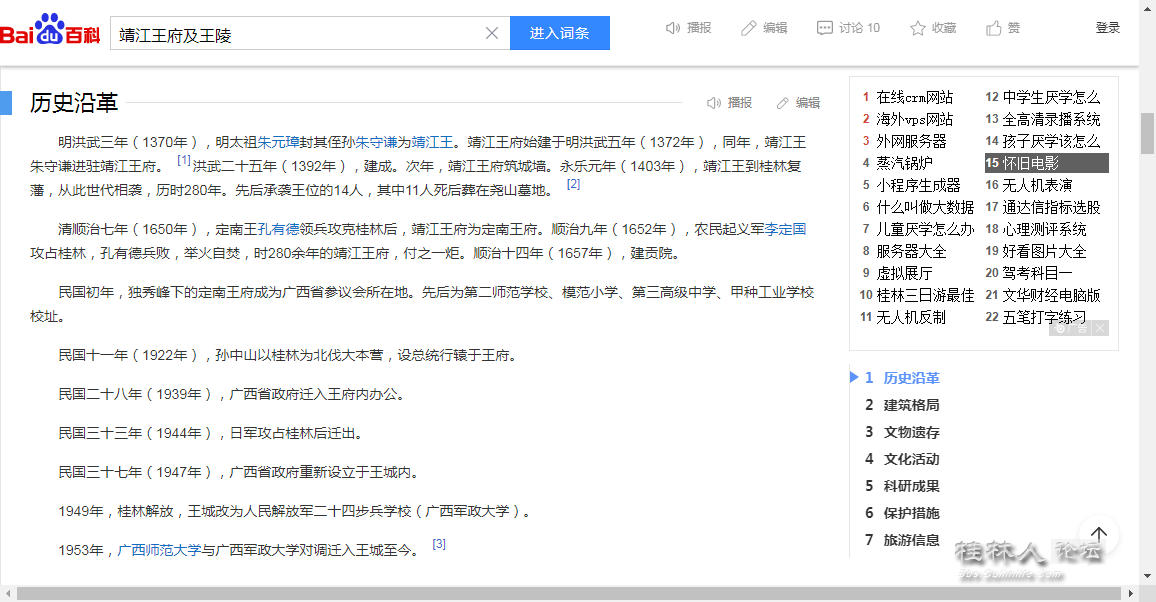The height and width of the screenshot is (602, 1156).
Task: Click the top toolbar 编辑 pencil icon
Action: 748,28
